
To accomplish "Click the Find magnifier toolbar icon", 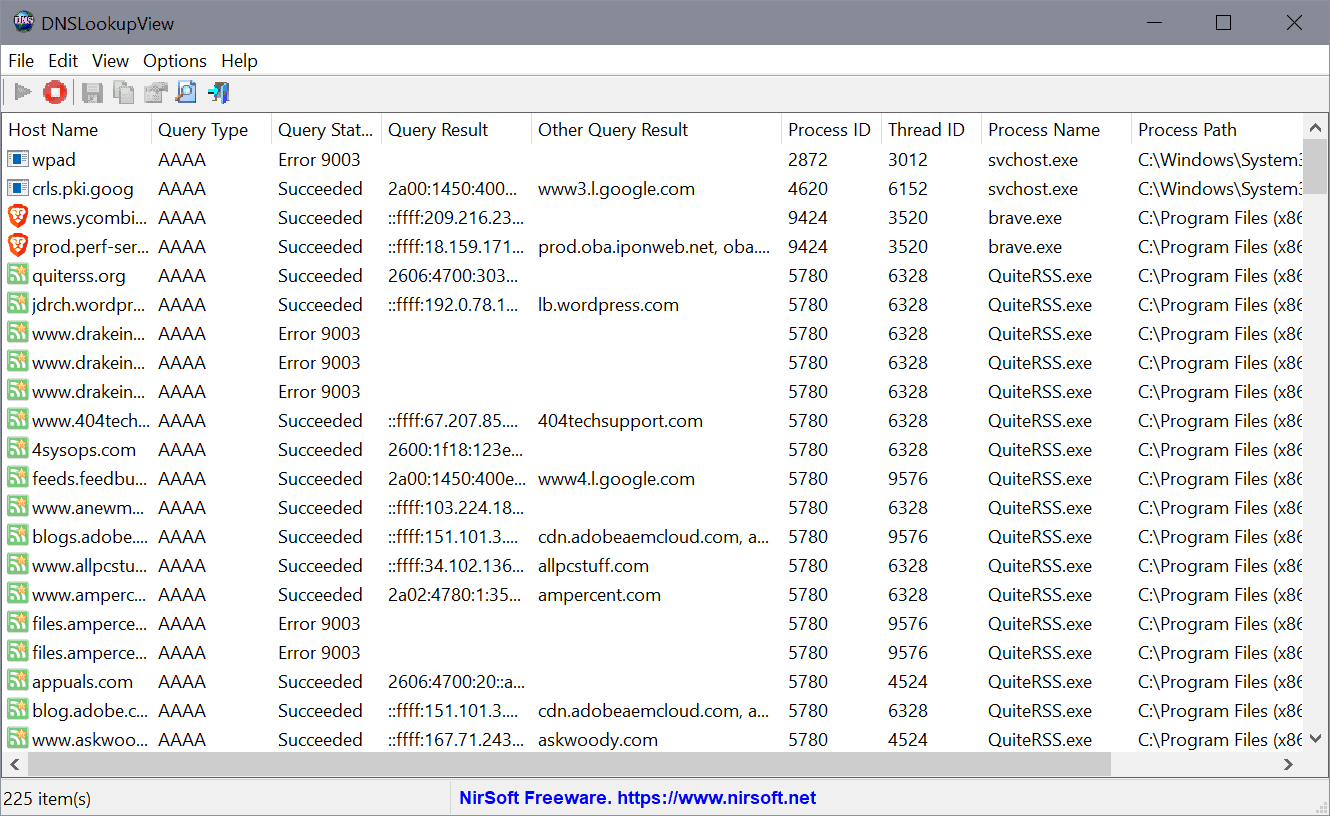I will tap(186, 93).
